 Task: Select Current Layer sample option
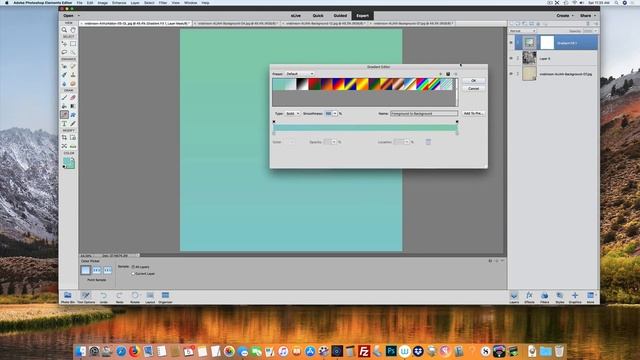(x=143, y=273)
